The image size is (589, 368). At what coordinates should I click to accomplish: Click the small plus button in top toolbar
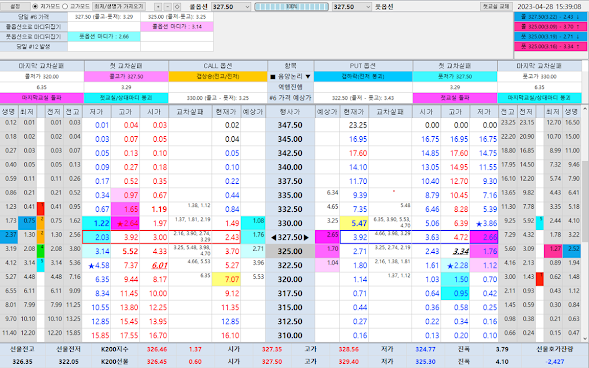point(158,7)
